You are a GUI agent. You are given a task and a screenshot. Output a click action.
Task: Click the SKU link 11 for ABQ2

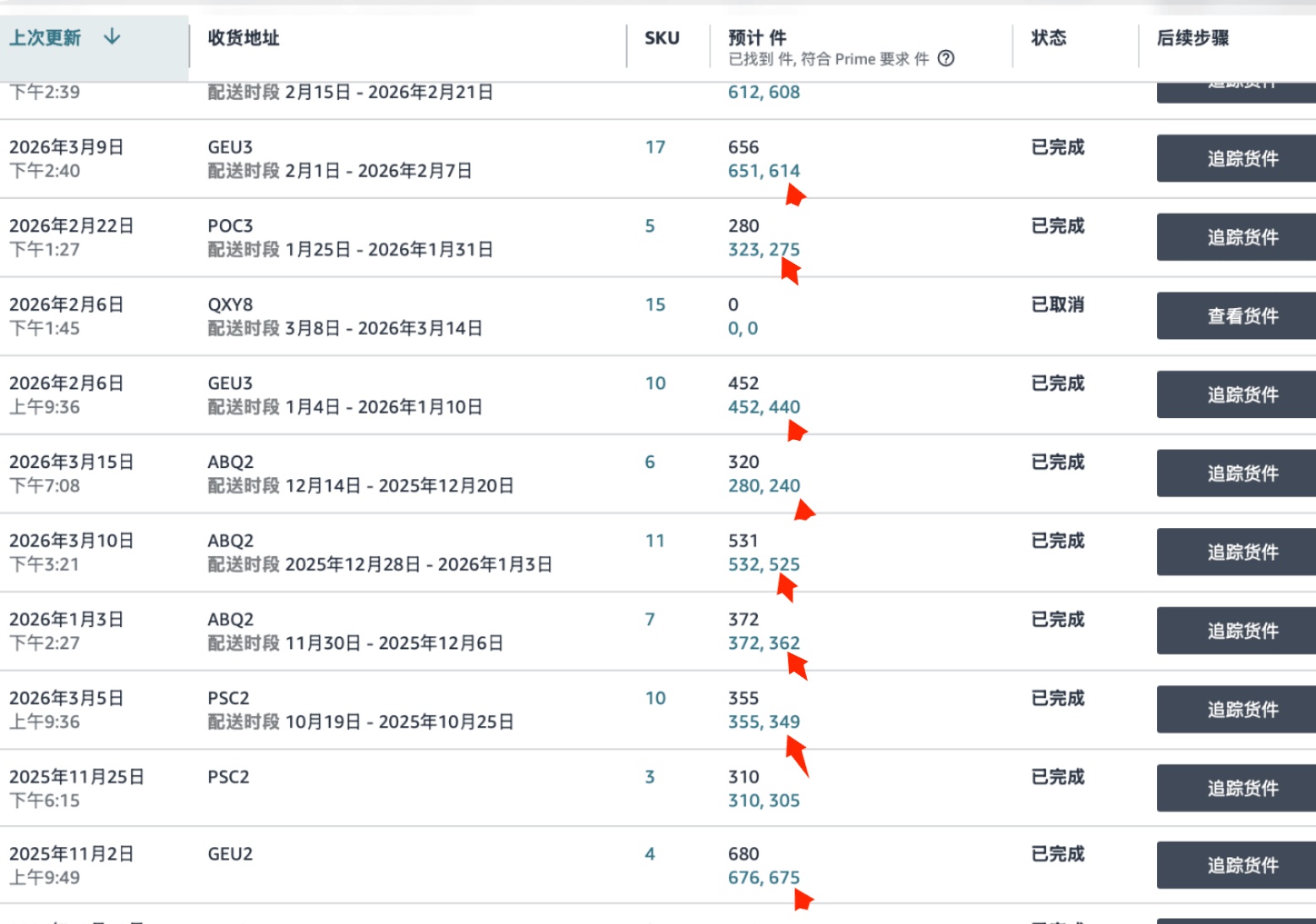(x=655, y=541)
